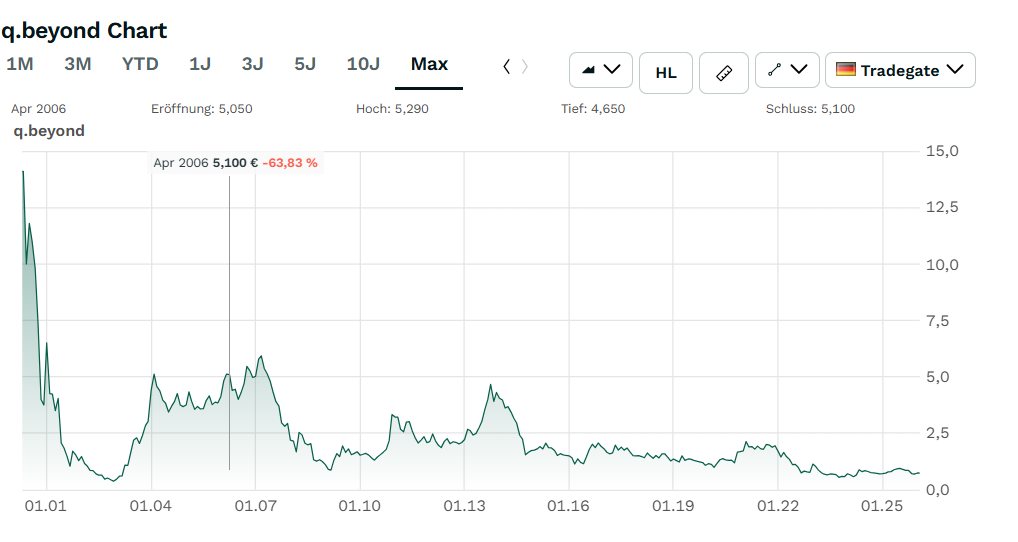Choose the 5J time range
Viewport: 1018px width, 542px height.
[305, 64]
